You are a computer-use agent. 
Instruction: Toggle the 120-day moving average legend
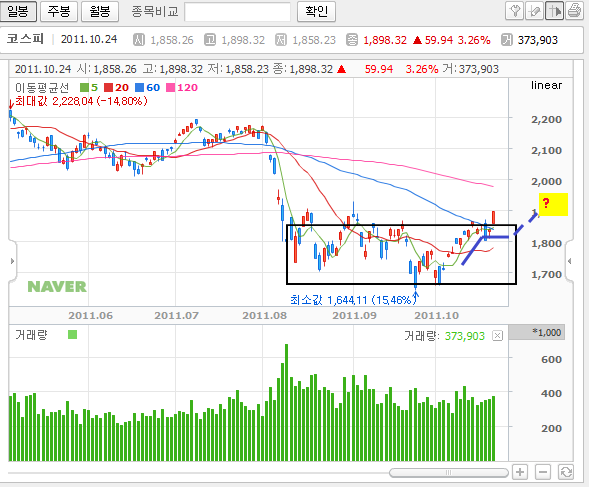coord(182,87)
